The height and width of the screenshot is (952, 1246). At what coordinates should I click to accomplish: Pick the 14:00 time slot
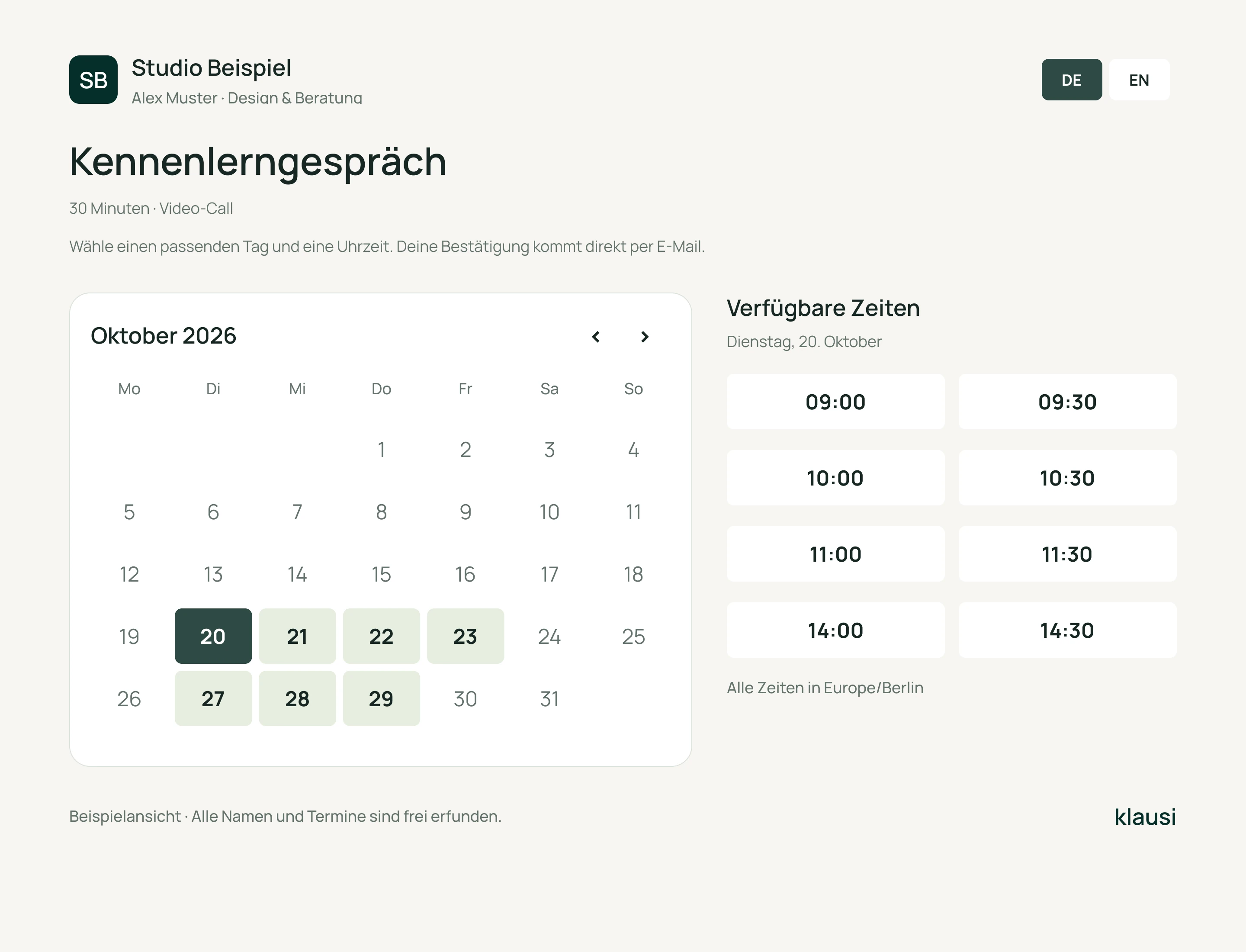click(836, 630)
